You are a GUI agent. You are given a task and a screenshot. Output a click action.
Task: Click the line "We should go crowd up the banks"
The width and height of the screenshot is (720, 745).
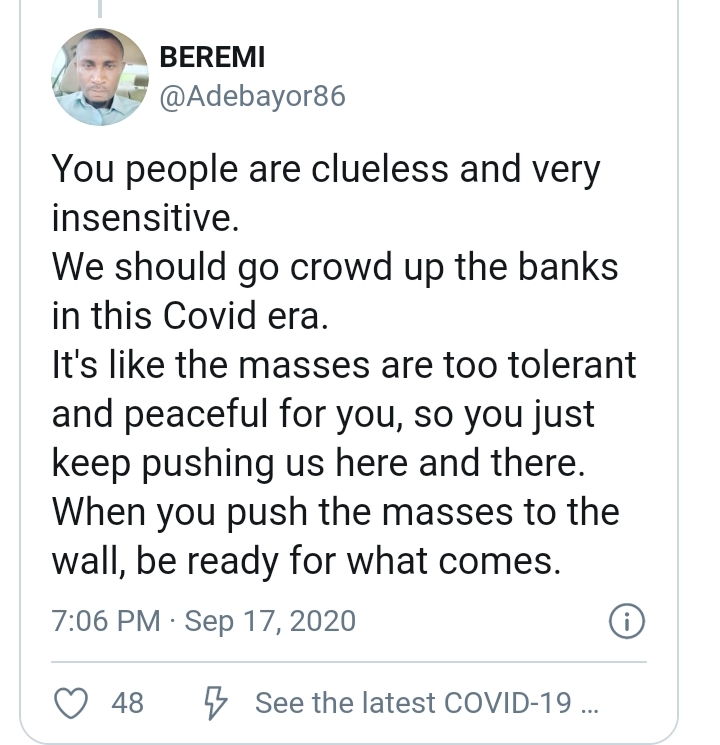coord(334,268)
